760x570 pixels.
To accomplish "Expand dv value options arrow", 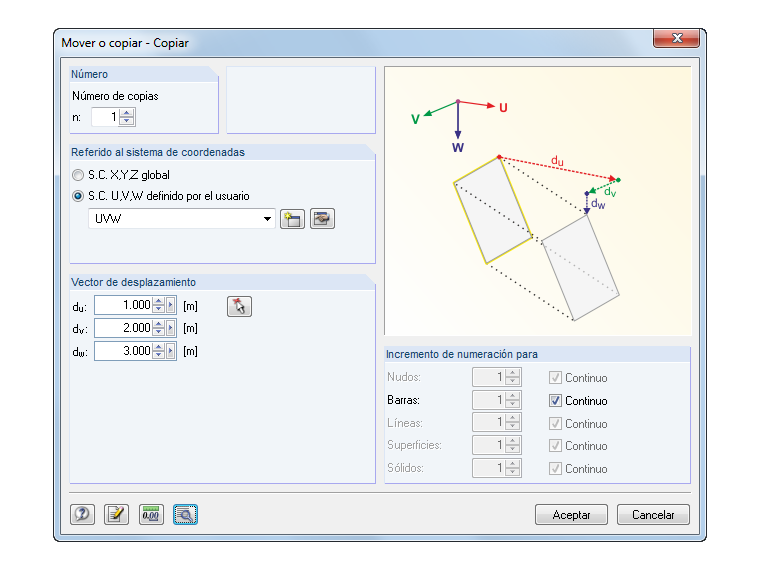I will click(171, 328).
